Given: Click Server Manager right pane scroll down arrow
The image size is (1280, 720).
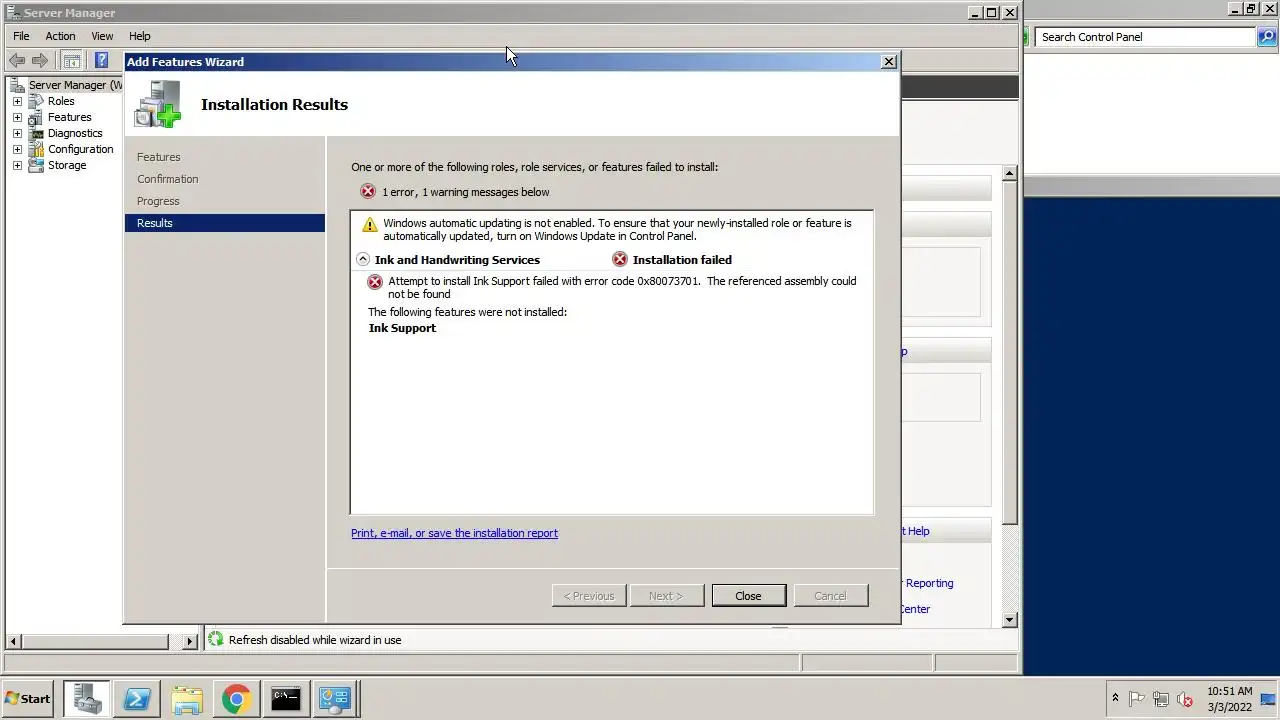Looking at the screenshot, I should pyautogui.click(x=1010, y=619).
